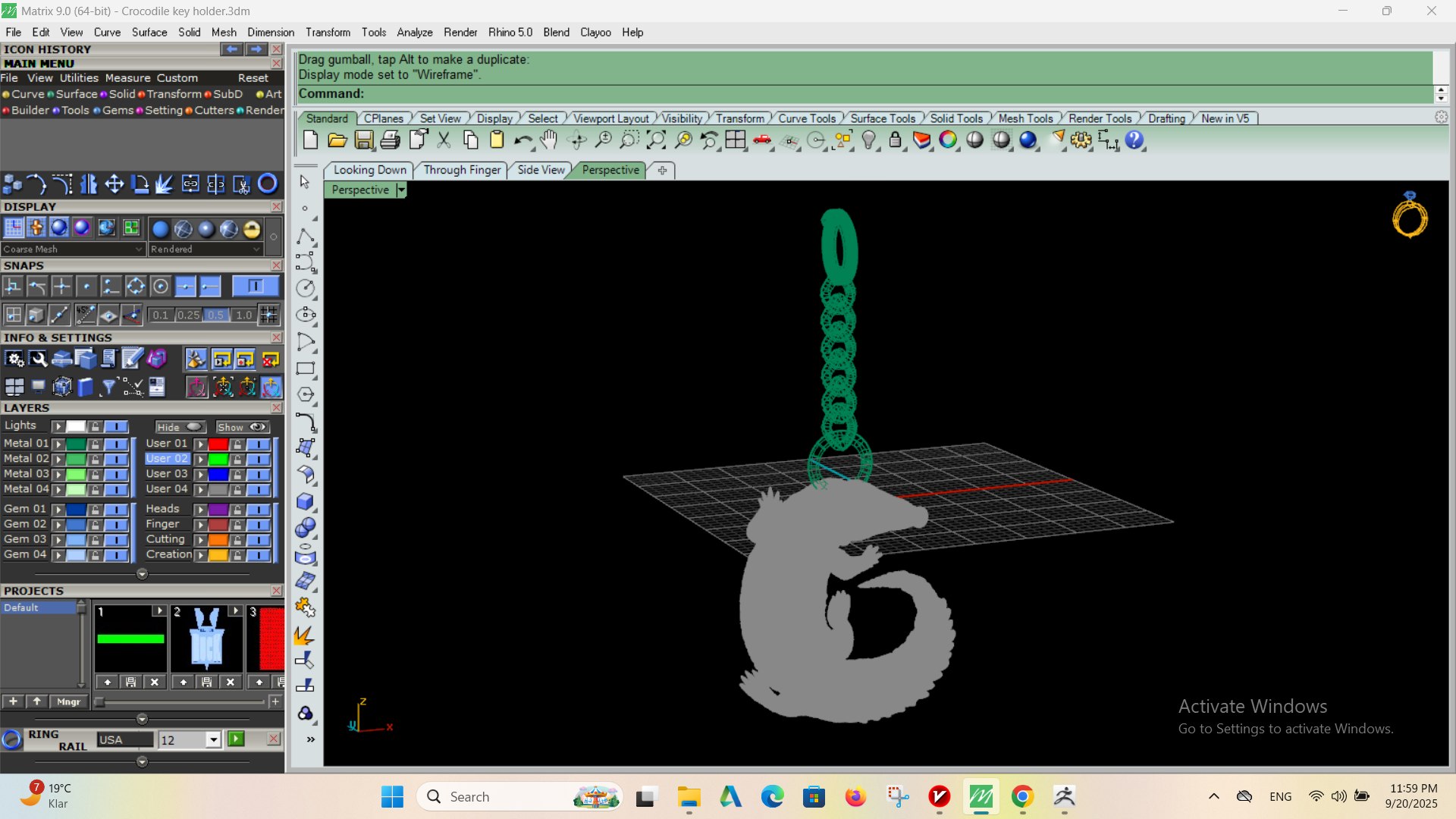Click the blue ring icon in Matrix panel
Viewport: 1456px width, 819px height.
point(268,184)
